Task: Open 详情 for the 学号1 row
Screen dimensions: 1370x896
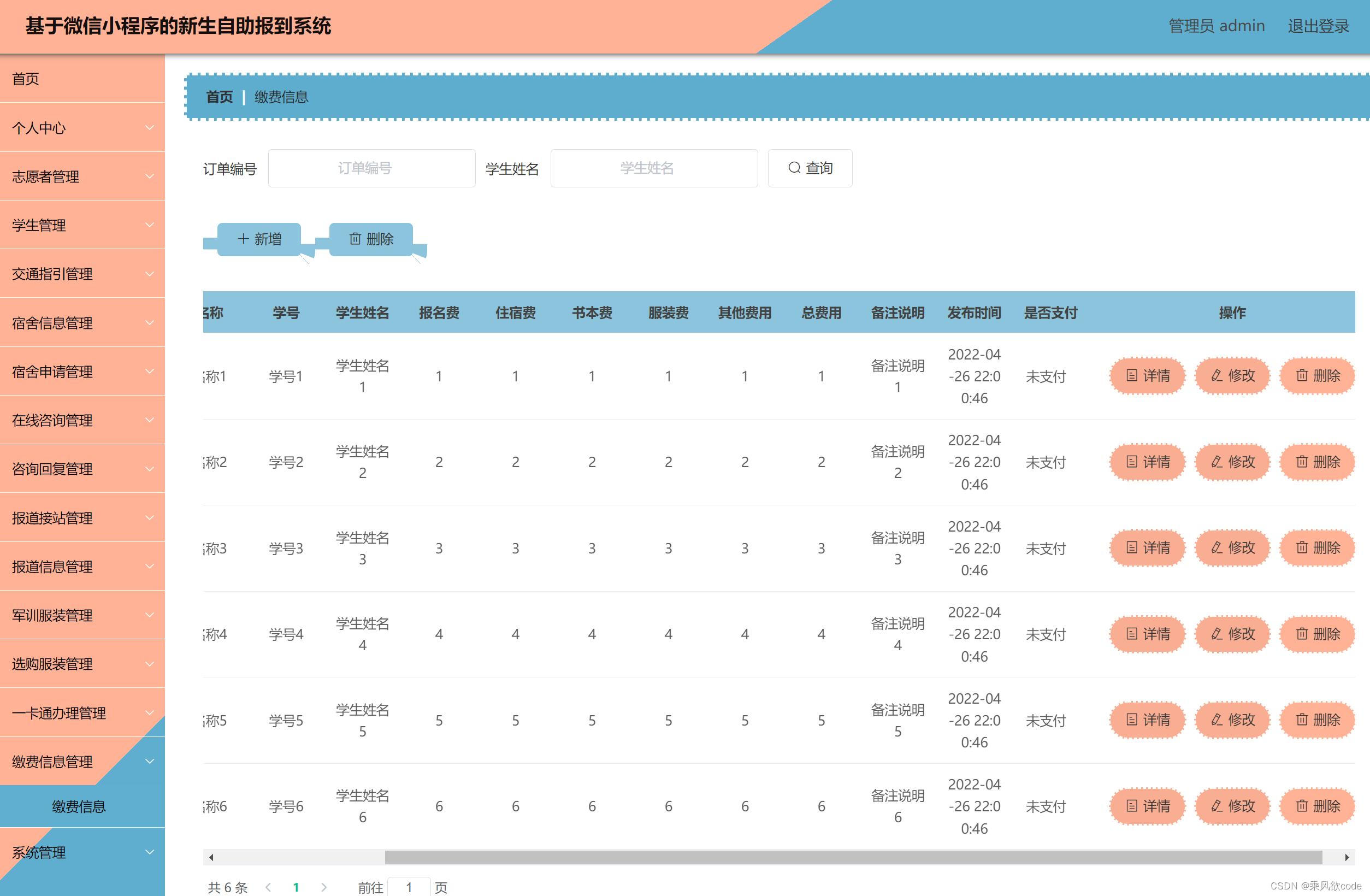Action: (1147, 376)
